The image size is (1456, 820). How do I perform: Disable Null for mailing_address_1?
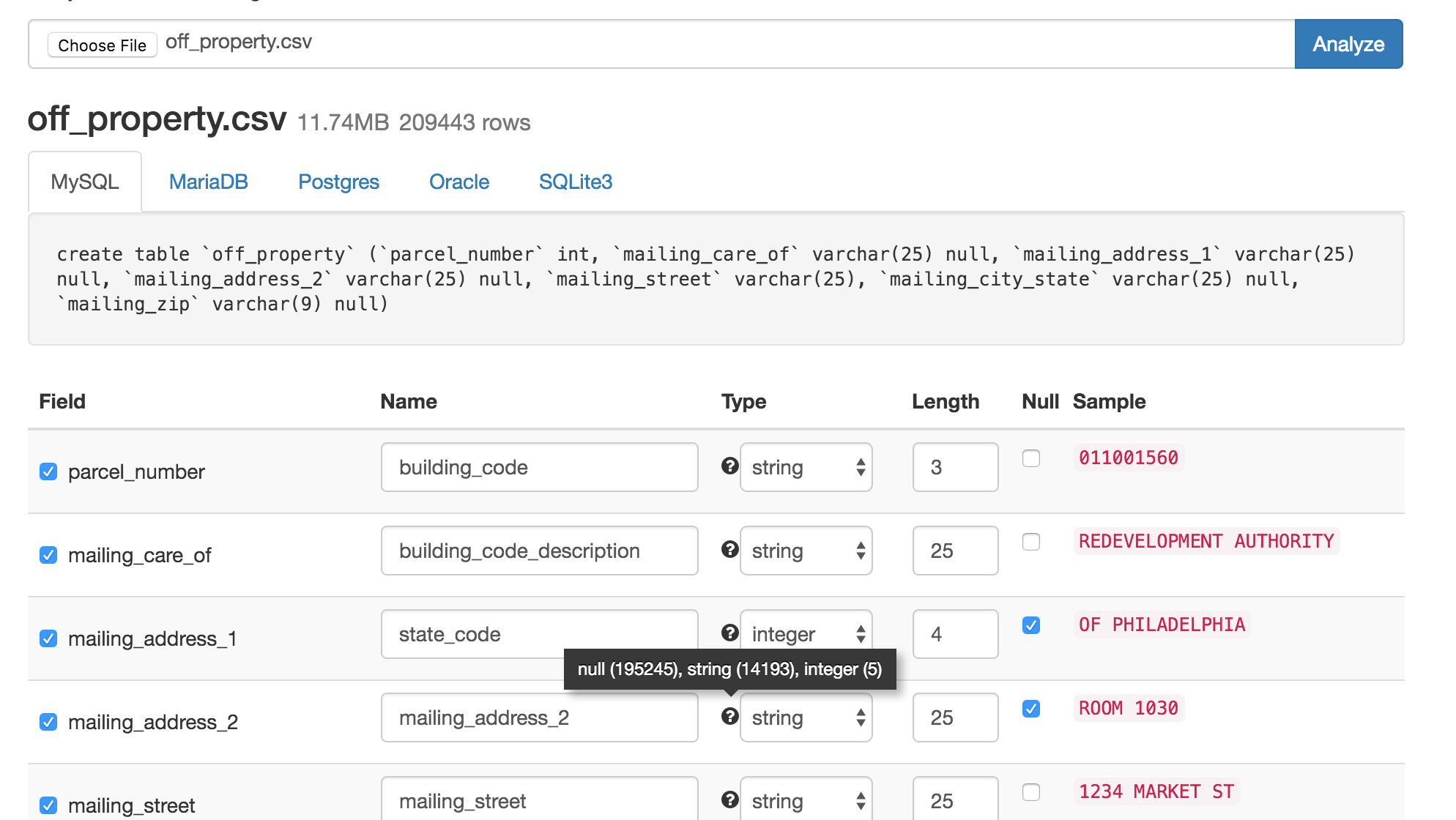point(1032,625)
